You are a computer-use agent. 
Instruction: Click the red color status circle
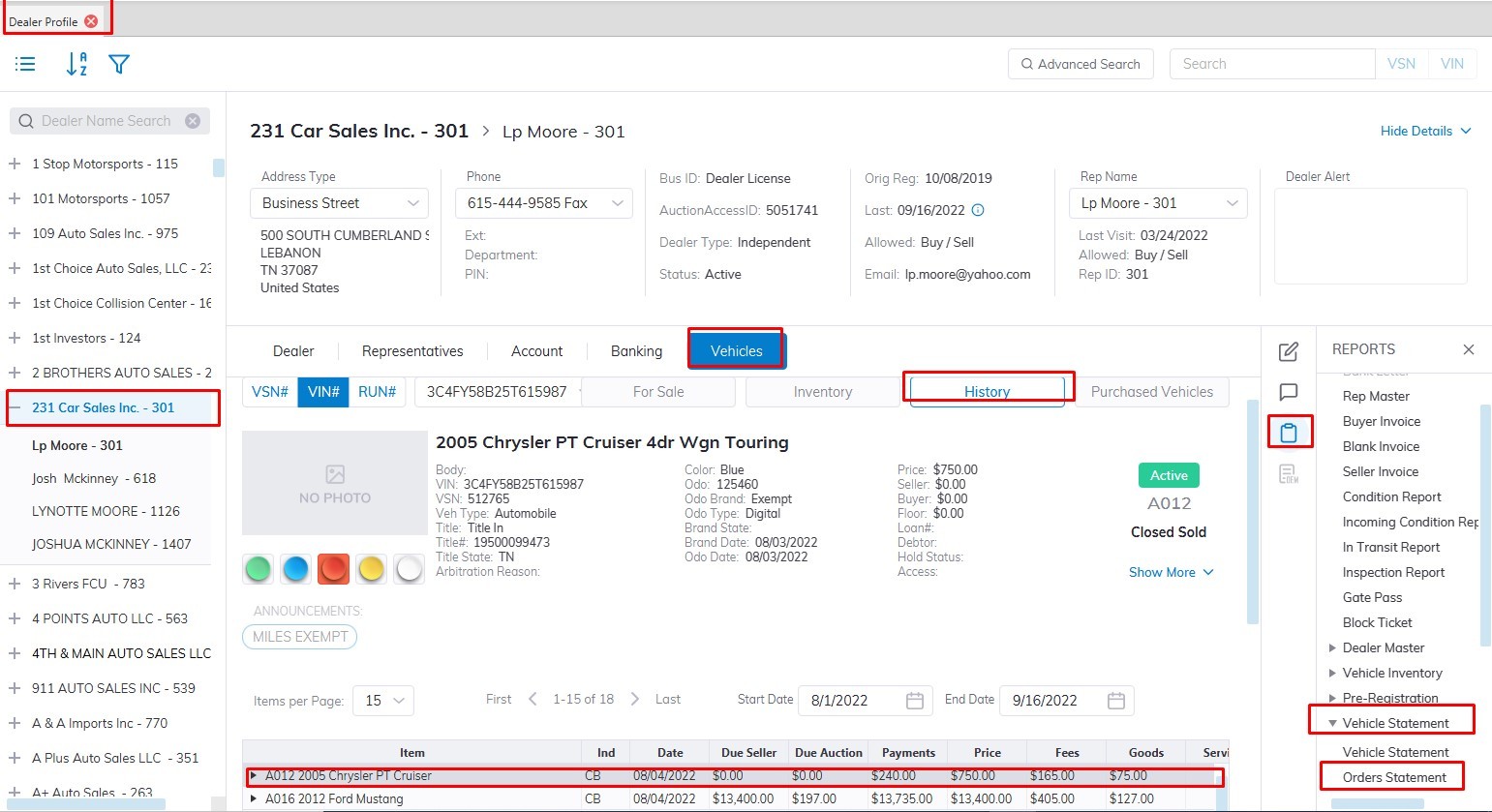[333, 569]
